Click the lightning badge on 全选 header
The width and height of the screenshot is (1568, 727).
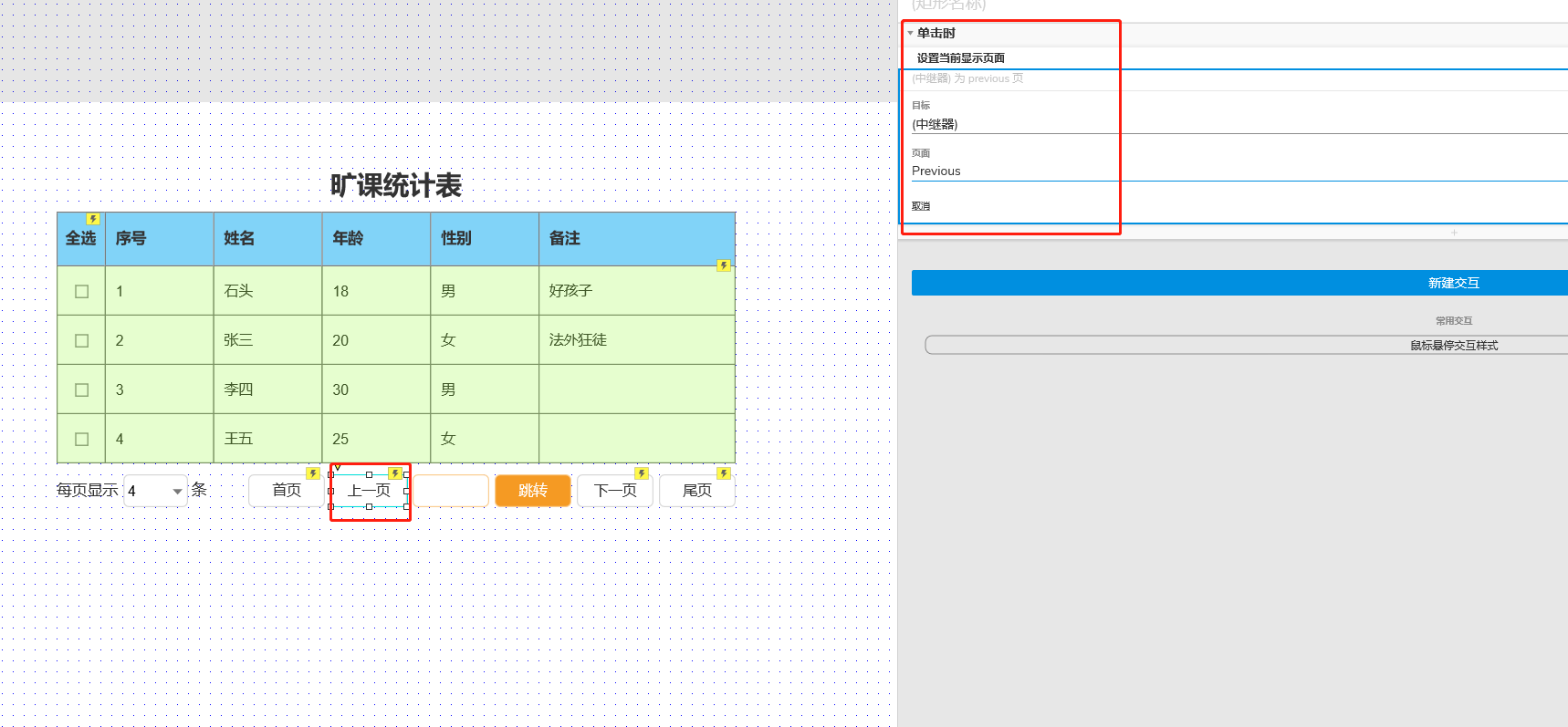tap(93, 219)
